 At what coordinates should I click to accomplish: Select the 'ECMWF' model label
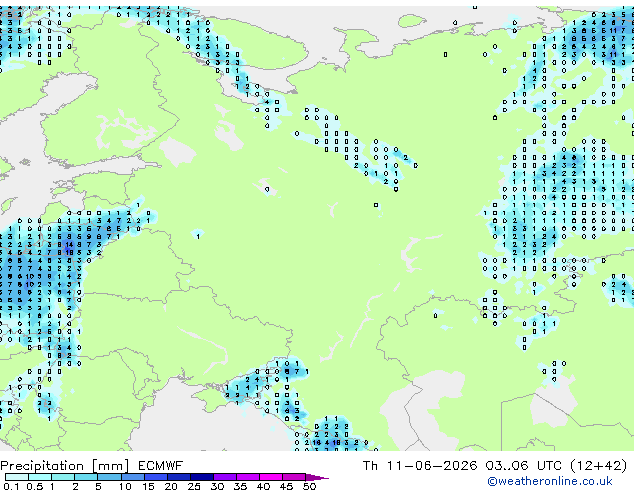click(x=161, y=466)
